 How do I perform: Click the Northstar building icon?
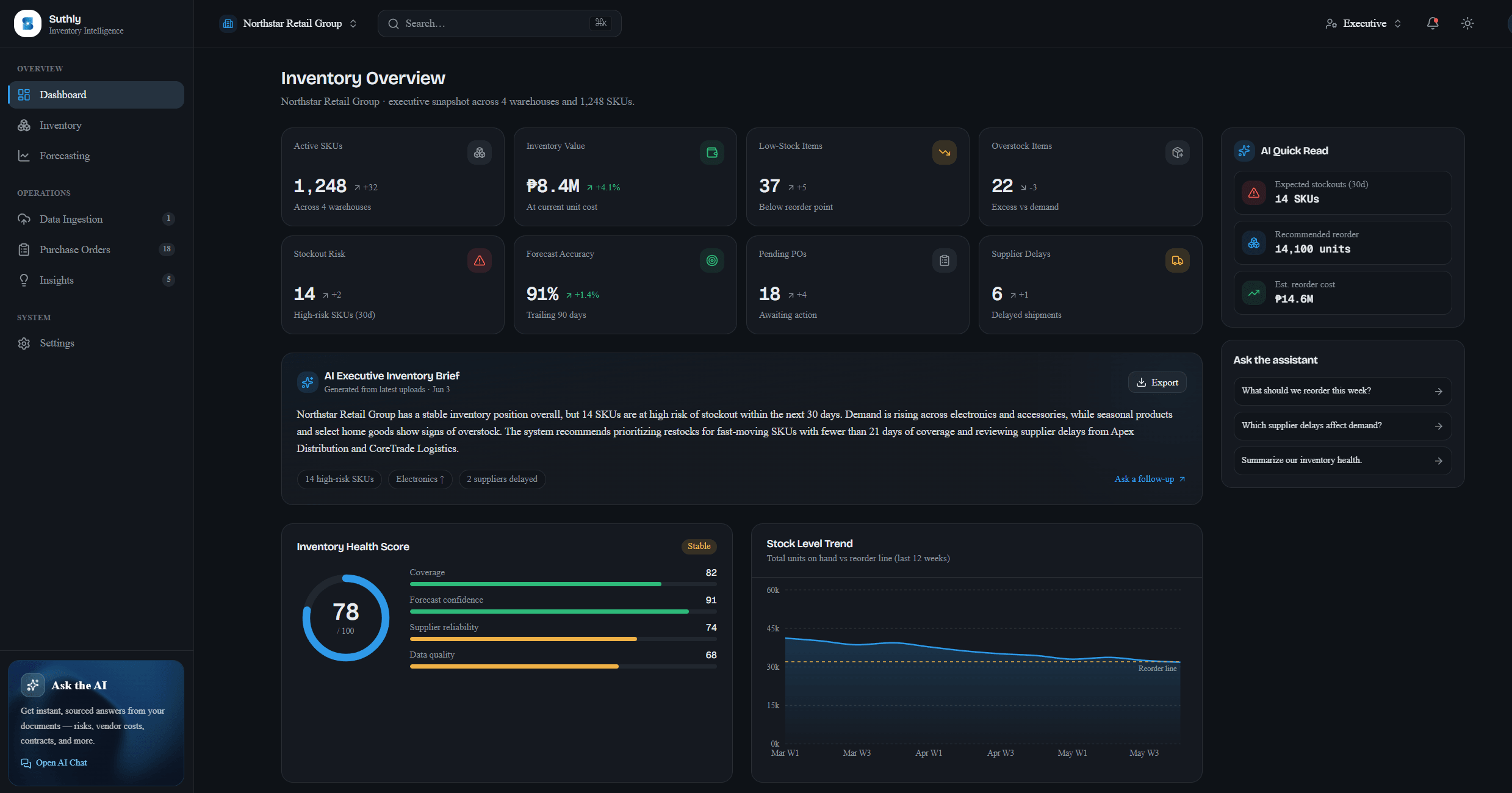click(228, 24)
